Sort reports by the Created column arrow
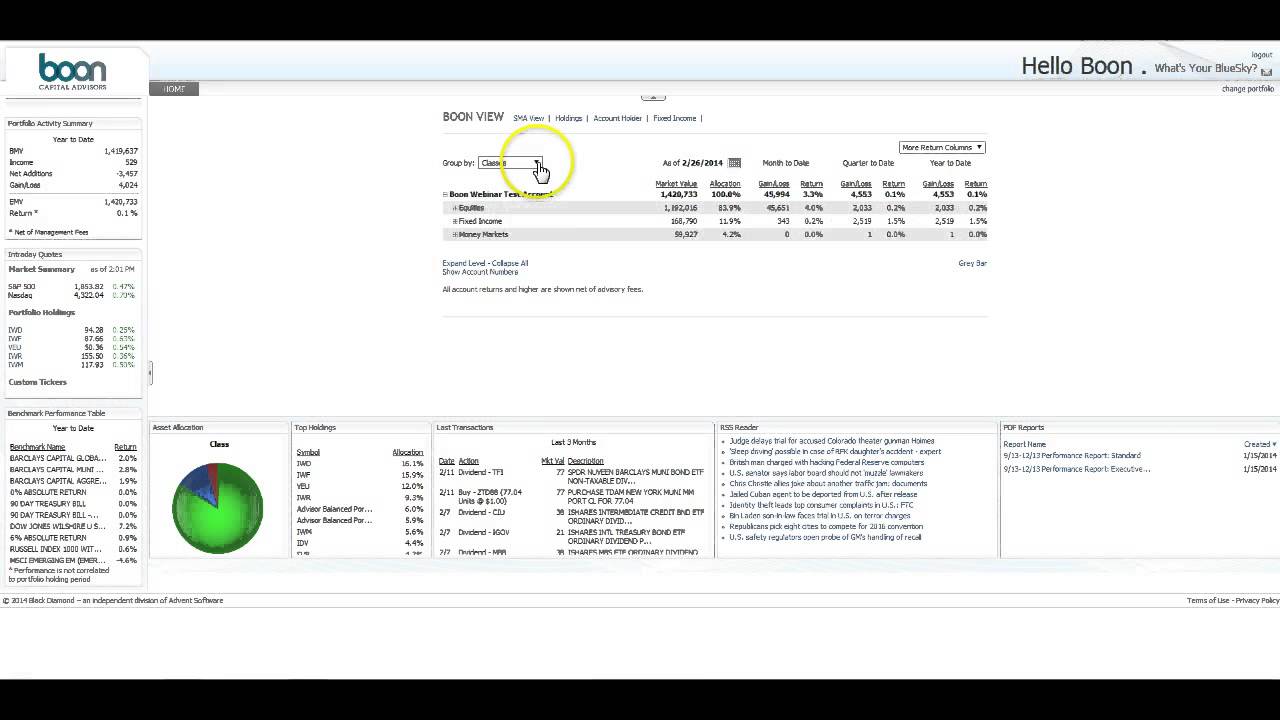This screenshot has height=720, width=1280. 1275,444
